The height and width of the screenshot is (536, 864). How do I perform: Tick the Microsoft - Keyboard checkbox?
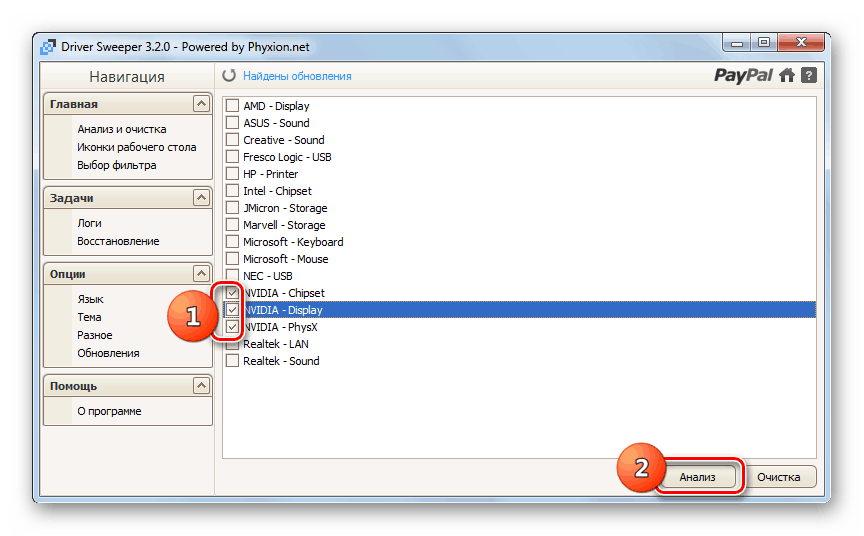tap(233, 242)
